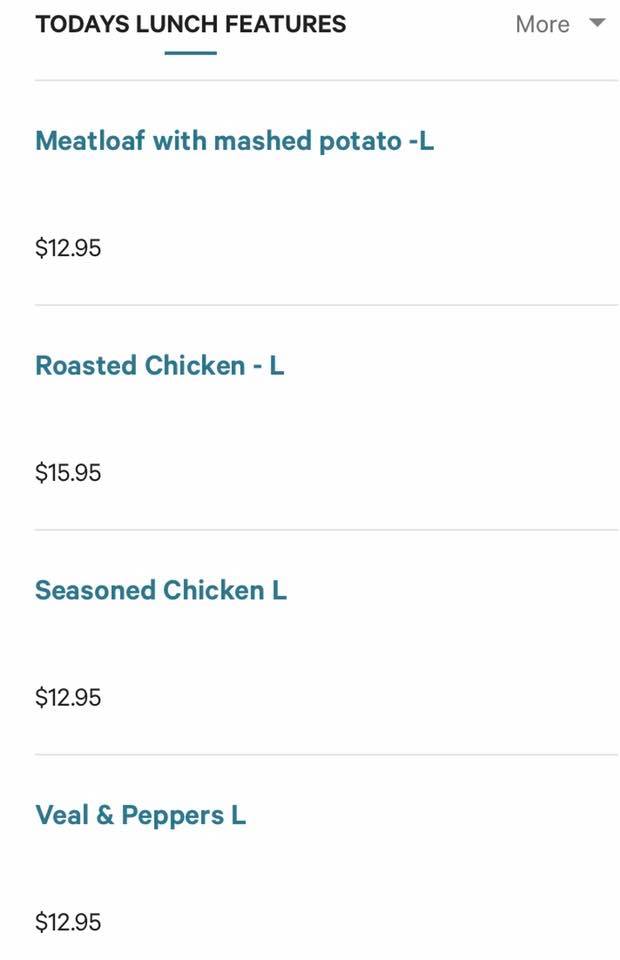This screenshot has width=620, height=960.
Task: Expand the More dropdown arrow
Action: click(597, 23)
